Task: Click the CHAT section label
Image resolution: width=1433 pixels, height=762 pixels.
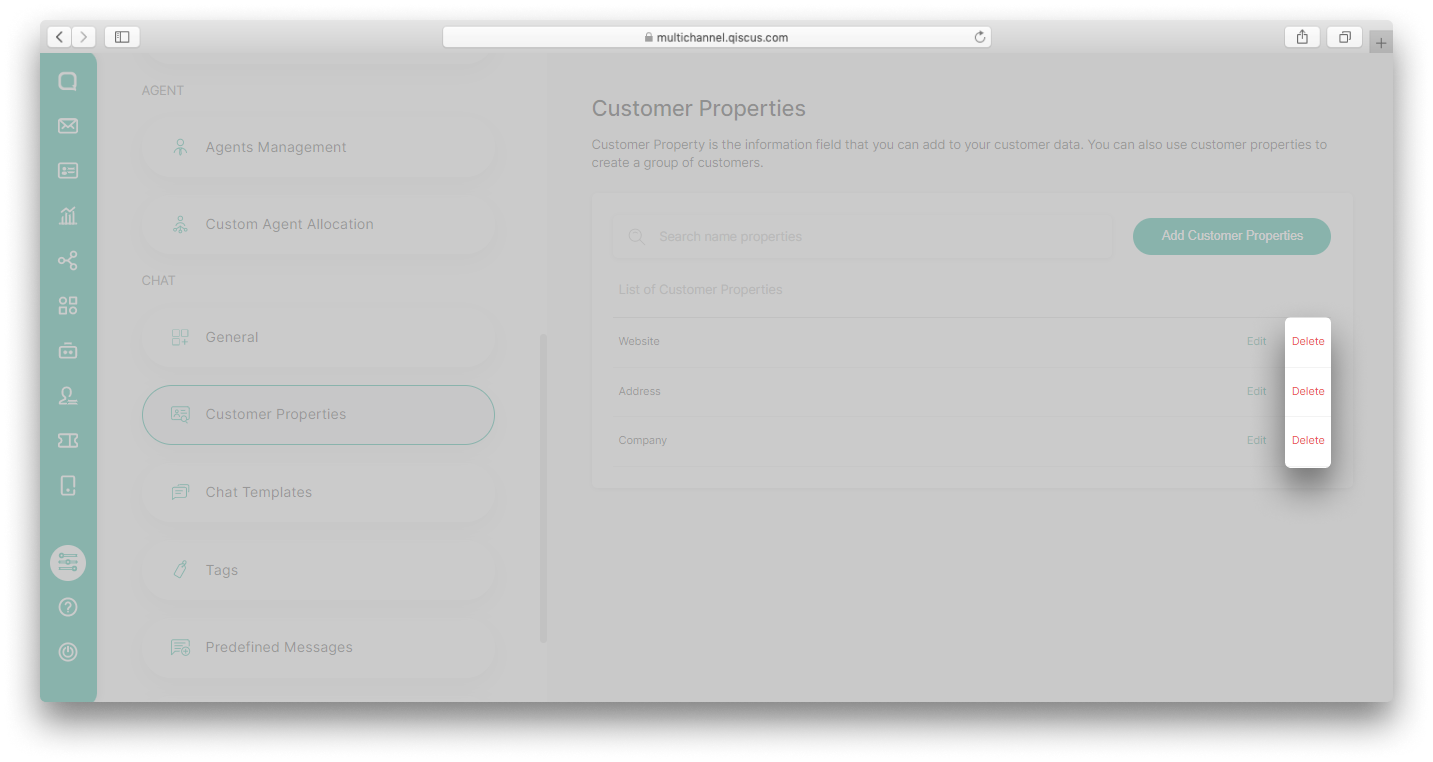Action: point(158,280)
